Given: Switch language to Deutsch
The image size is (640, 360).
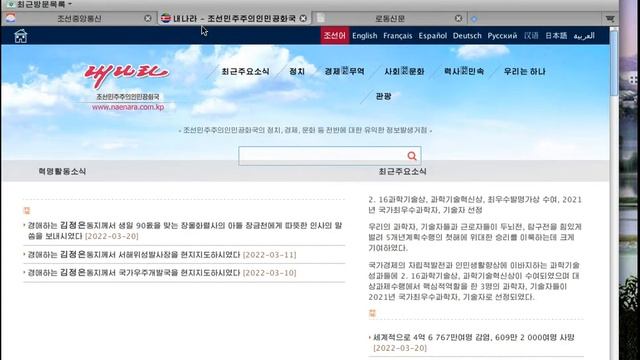Looking at the screenshot, I should click(467, 36).
